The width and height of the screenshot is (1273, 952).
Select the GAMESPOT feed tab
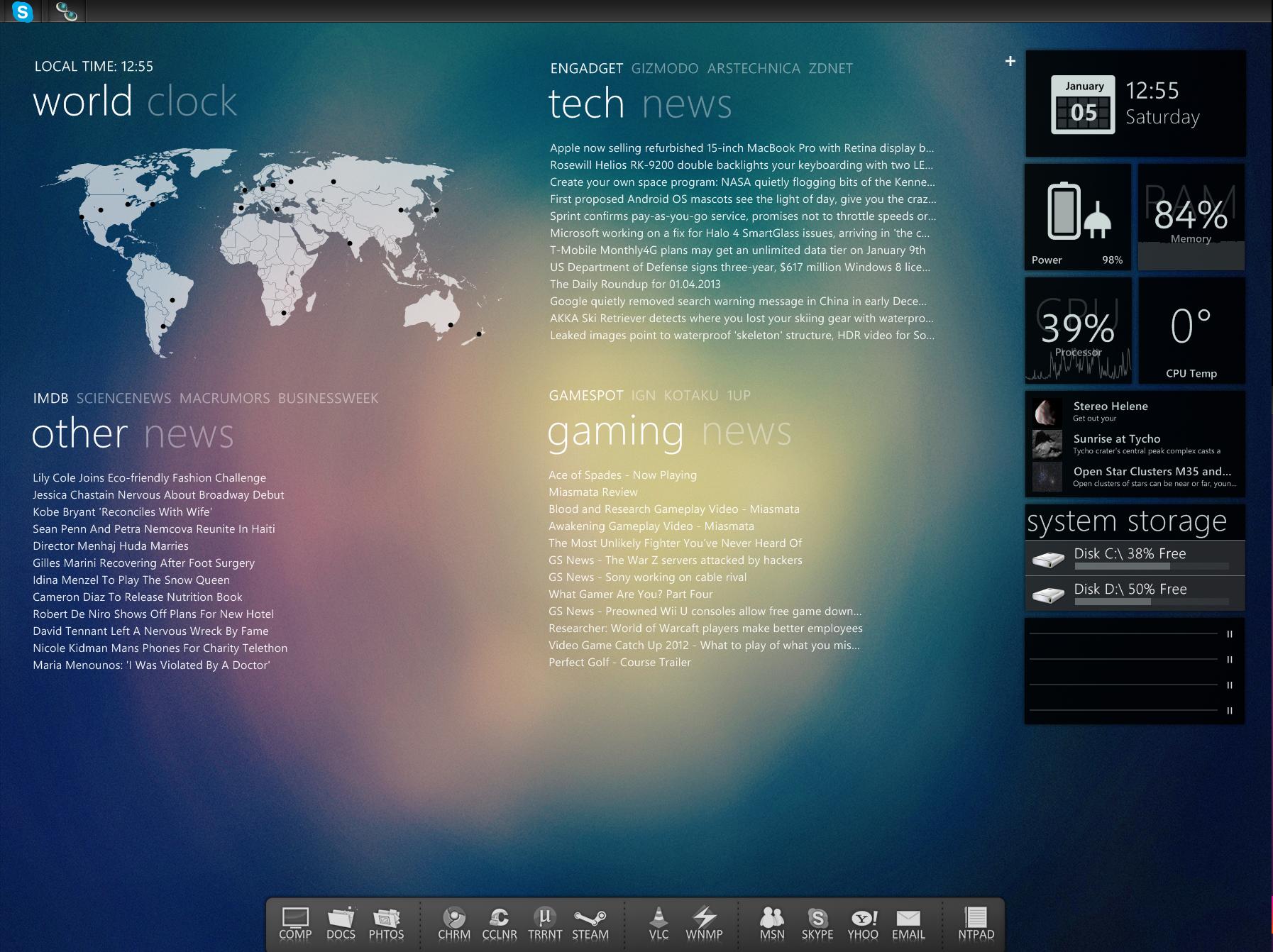(x=586, y=395)
